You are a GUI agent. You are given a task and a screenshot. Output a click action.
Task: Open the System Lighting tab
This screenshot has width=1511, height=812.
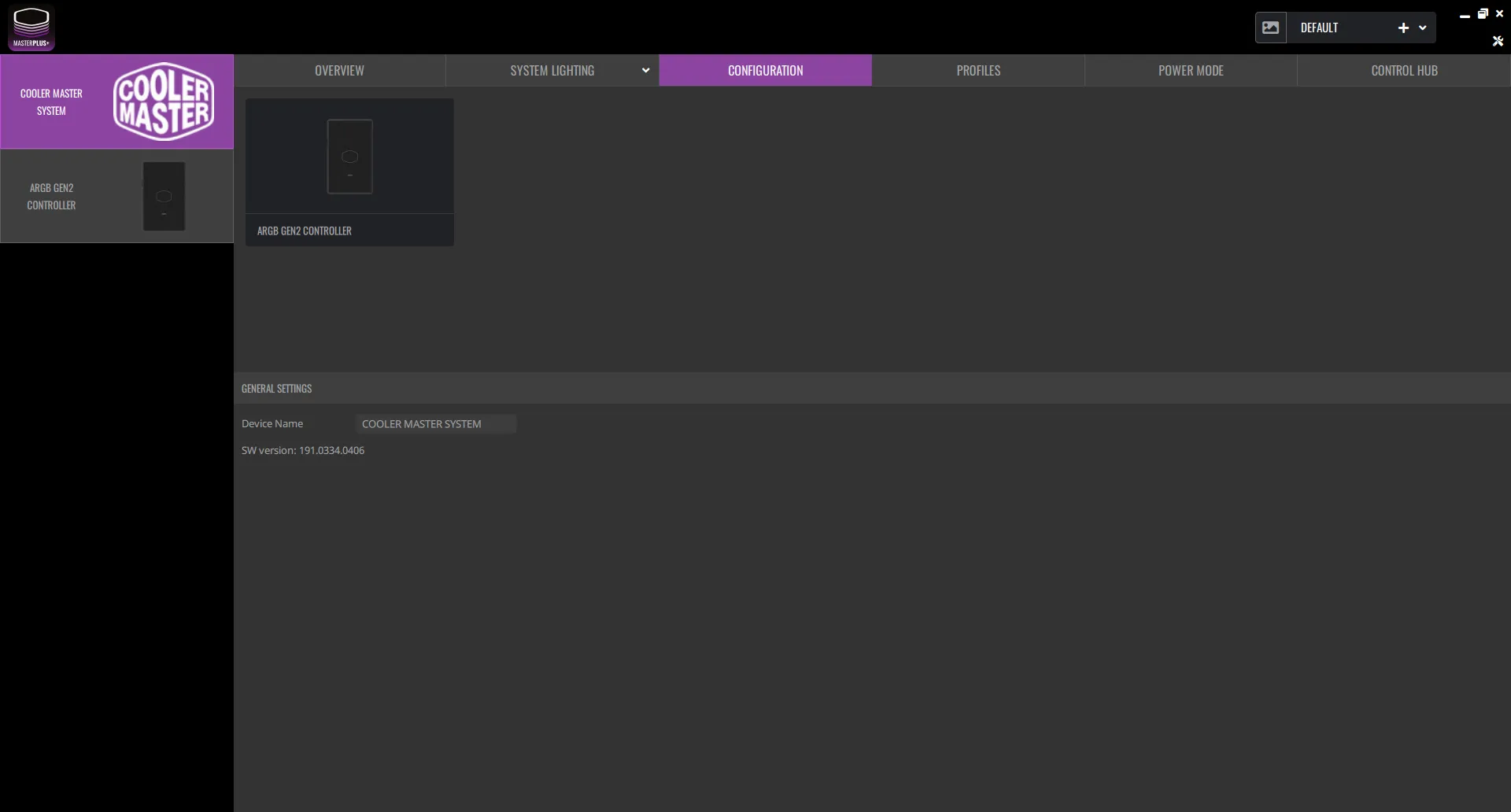(x=552, y=70)
